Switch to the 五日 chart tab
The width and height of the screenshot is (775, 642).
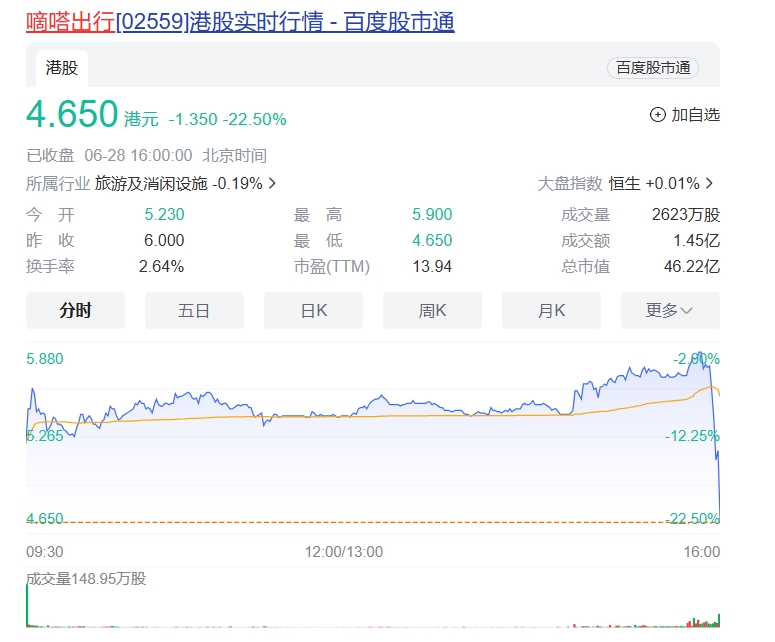point(194,310)
